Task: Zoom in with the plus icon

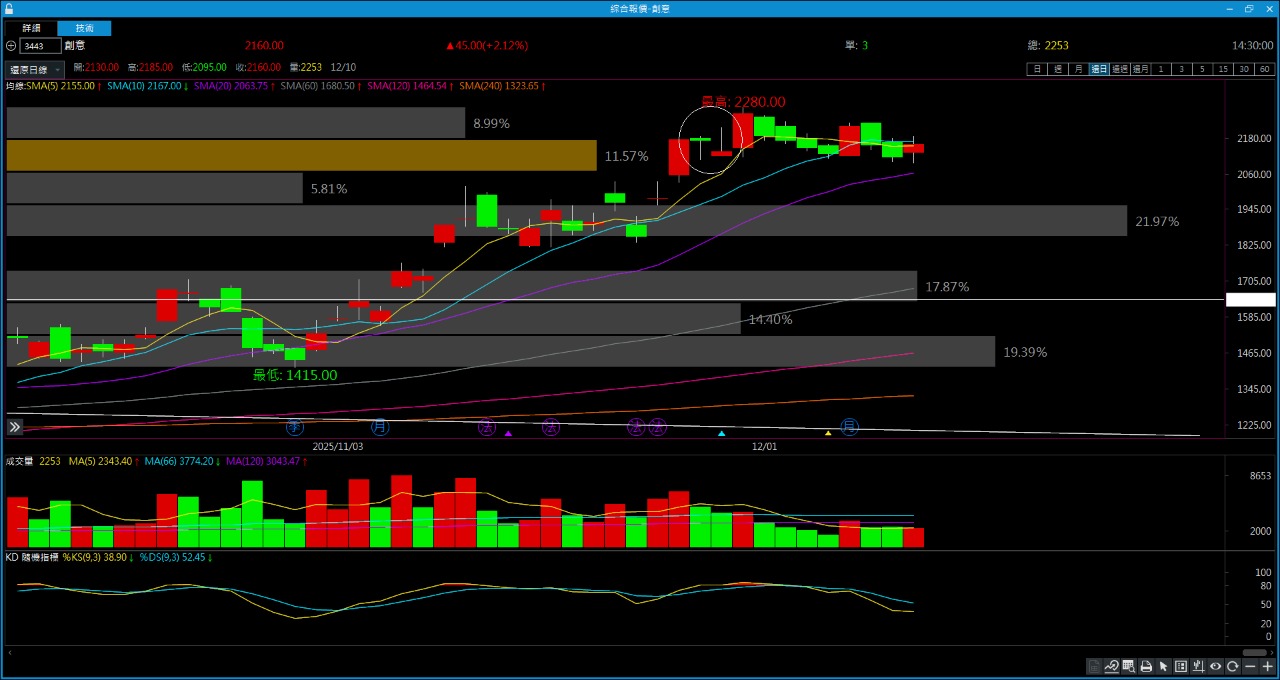Action: point(1267,666)
